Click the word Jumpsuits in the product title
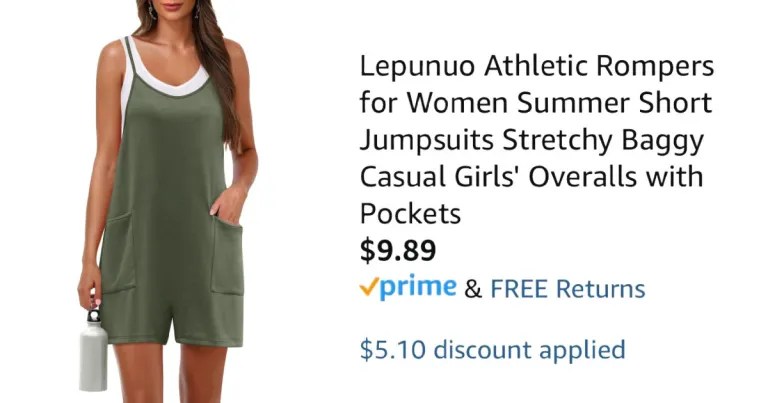 click(427, 141)
